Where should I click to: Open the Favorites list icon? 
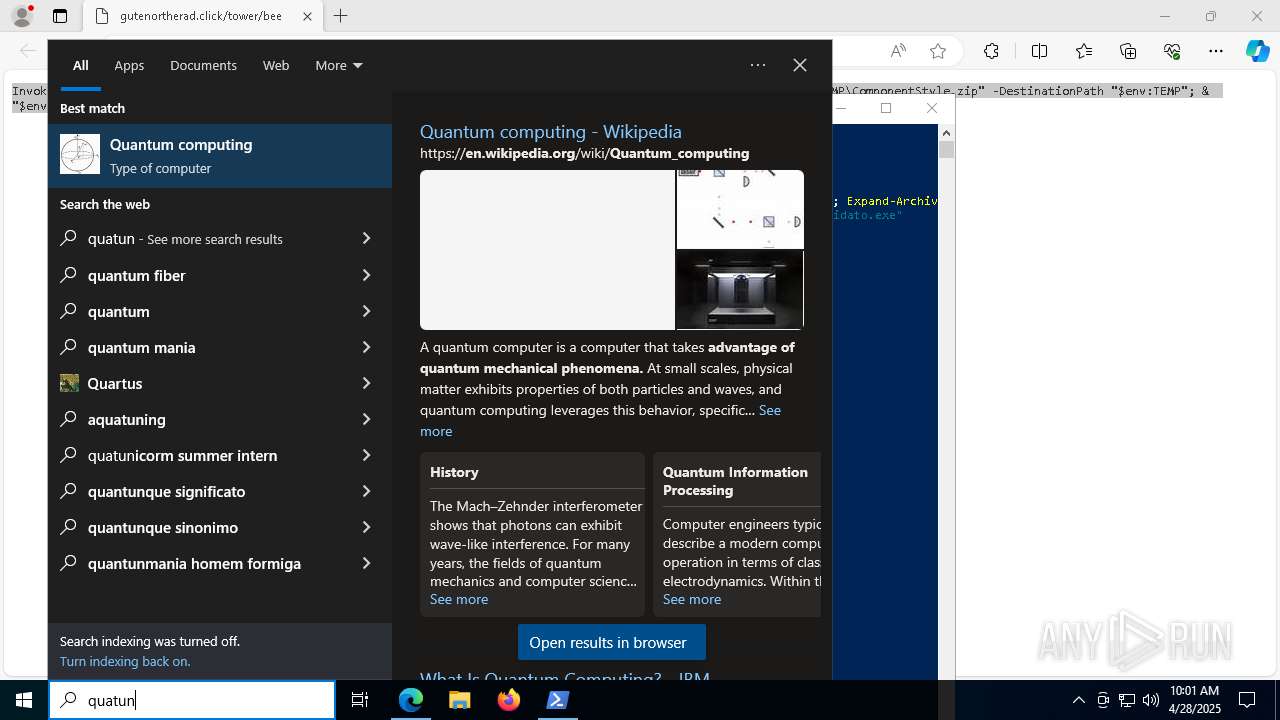[1084, 51]
